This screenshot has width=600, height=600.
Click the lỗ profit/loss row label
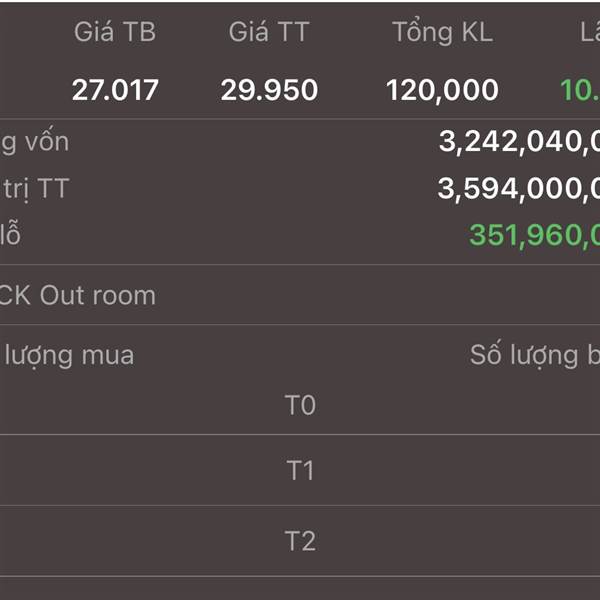click(x=10, y=235)
